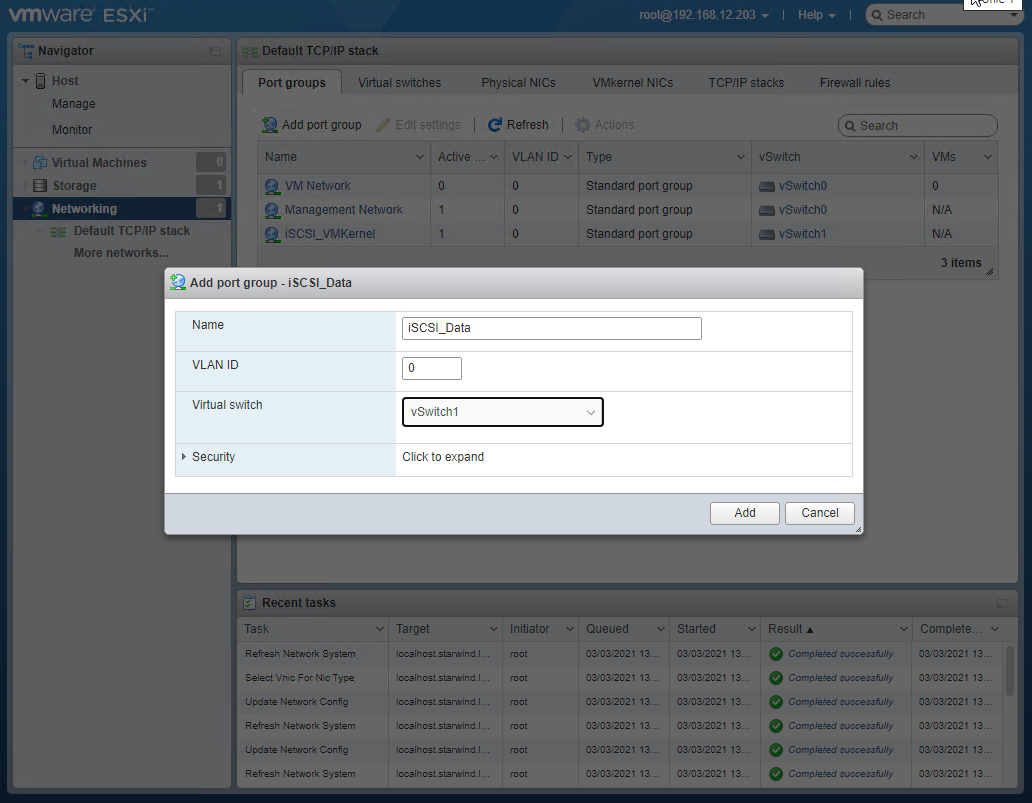
Task: Select Manage in the Navigator
Action: click(x=74, y=104)
